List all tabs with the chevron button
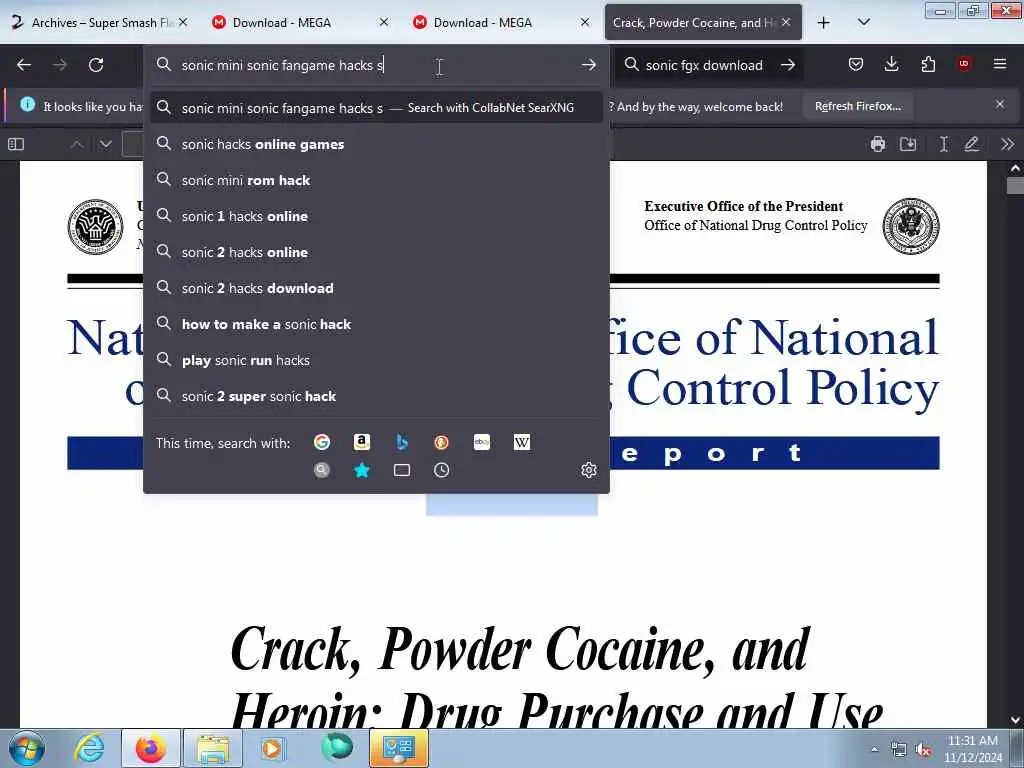 click(863, 22)
